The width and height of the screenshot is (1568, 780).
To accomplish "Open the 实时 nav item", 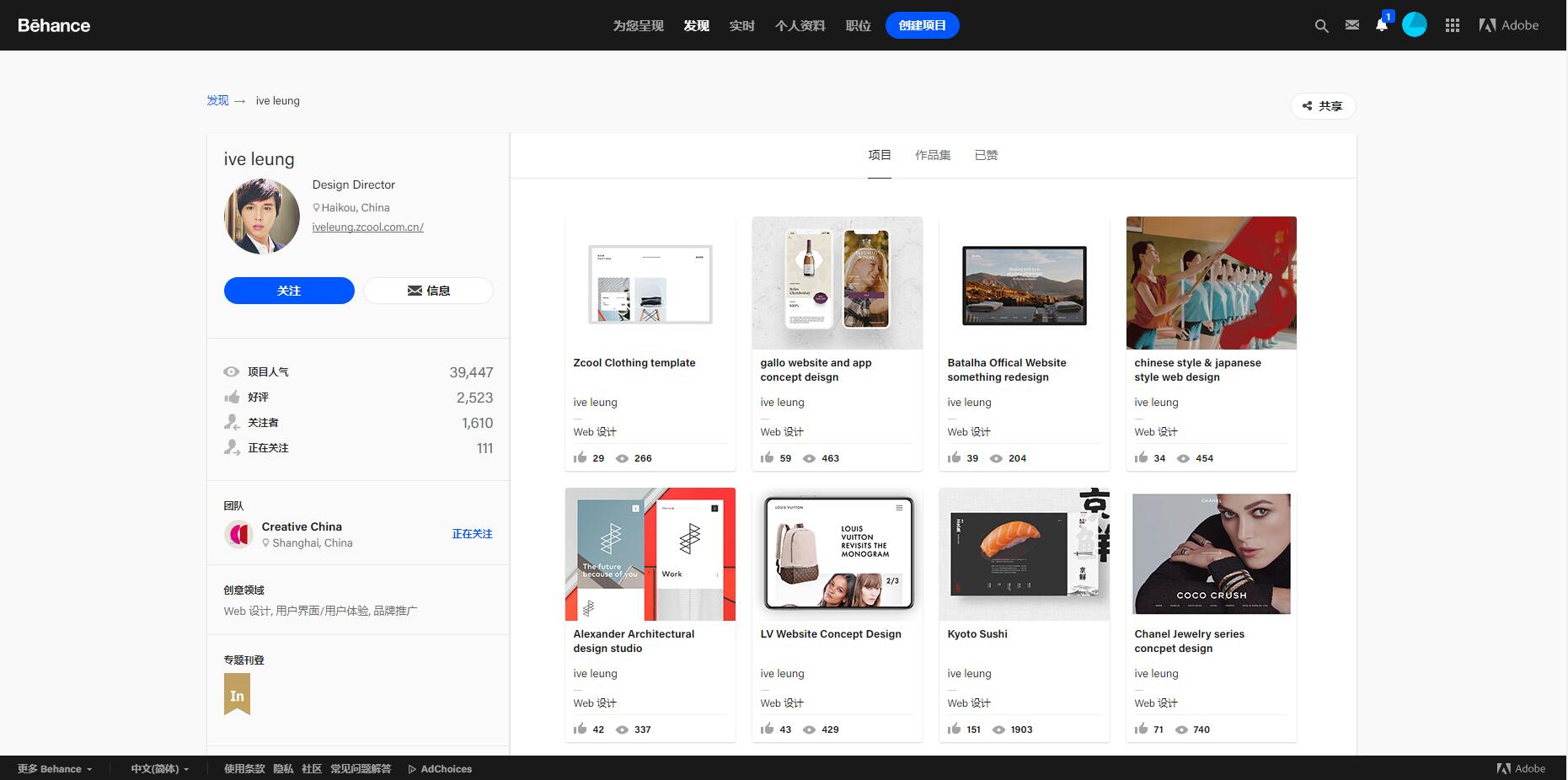I will tap(742, 25).
